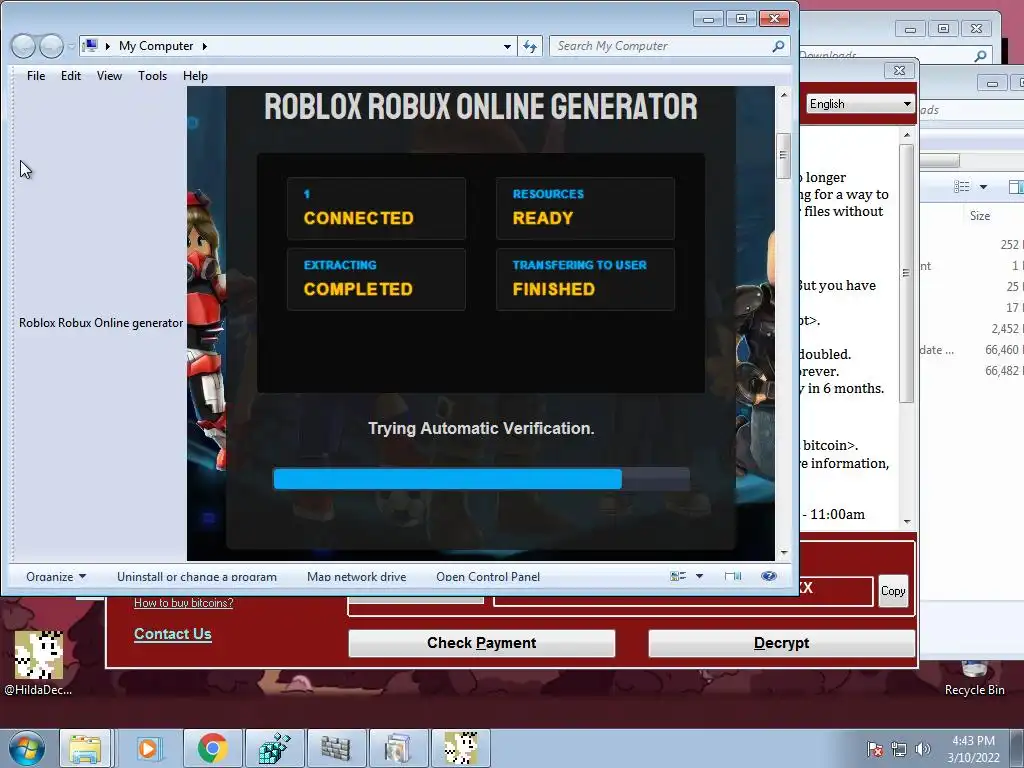The image size is (1024, 768).
Task: Open the How to buy bitcoins link
Action: (184, 603)
